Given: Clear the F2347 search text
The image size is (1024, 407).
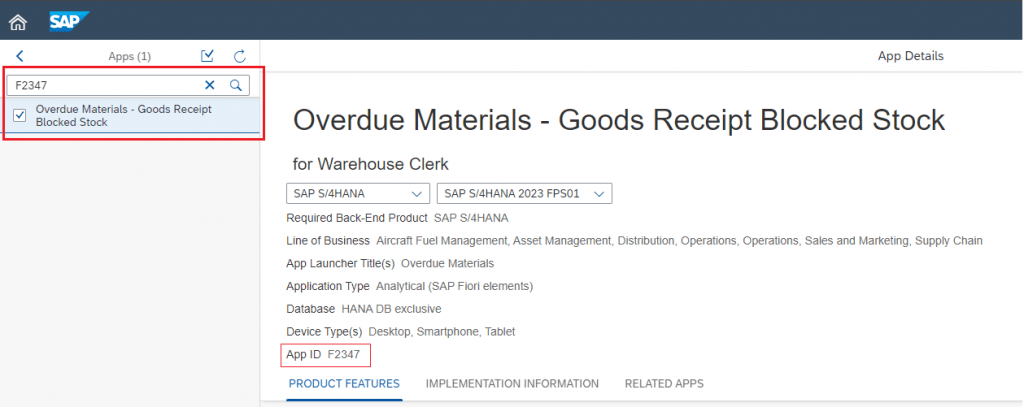Looking at the screenshot, I should click(210, 85).
